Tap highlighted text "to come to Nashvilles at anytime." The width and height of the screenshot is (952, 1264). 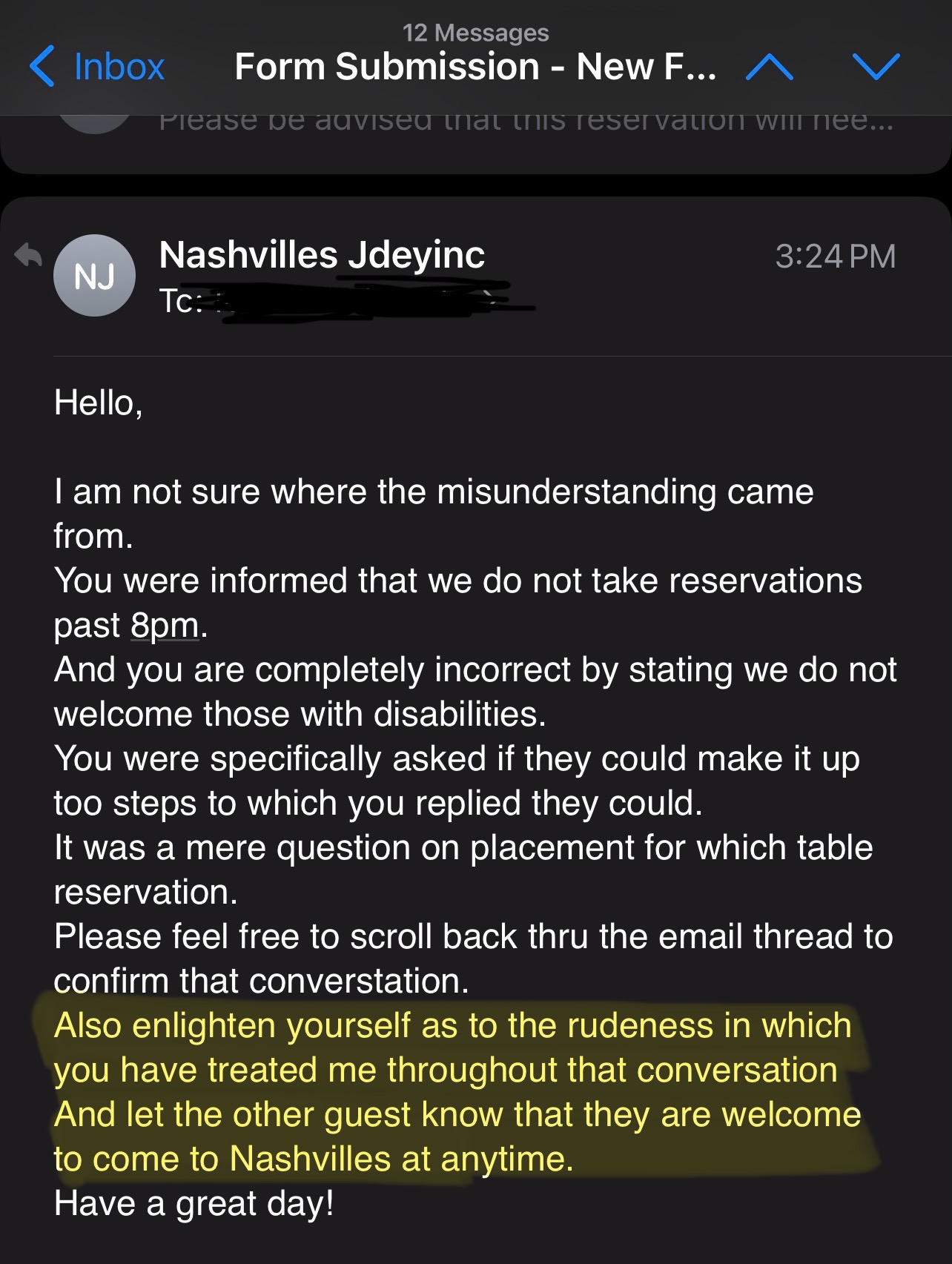[x=314, y=1159]
